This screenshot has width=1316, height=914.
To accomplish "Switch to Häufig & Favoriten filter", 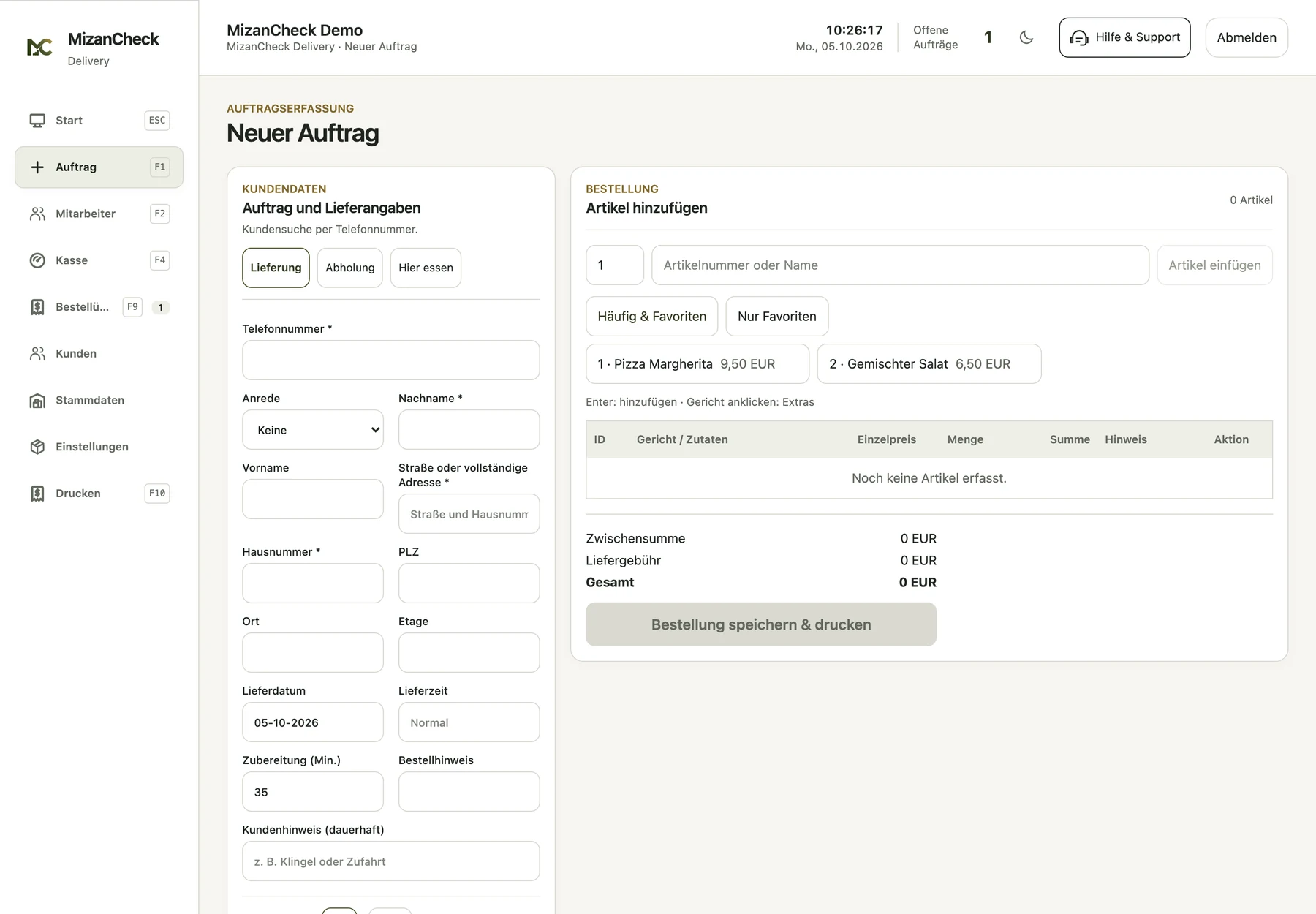I will click(651, 317).
